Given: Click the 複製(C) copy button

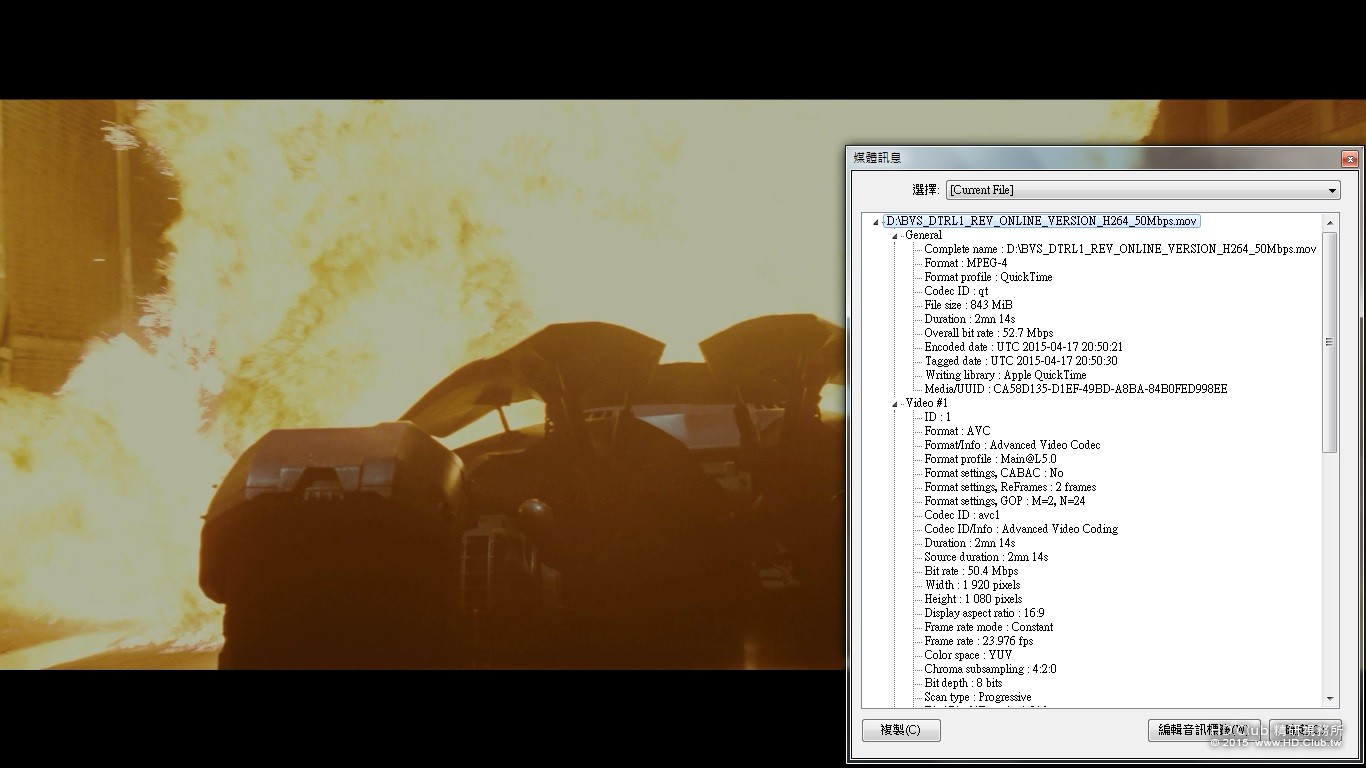Looking at the screenshot, I should click(x=901, y=730).
